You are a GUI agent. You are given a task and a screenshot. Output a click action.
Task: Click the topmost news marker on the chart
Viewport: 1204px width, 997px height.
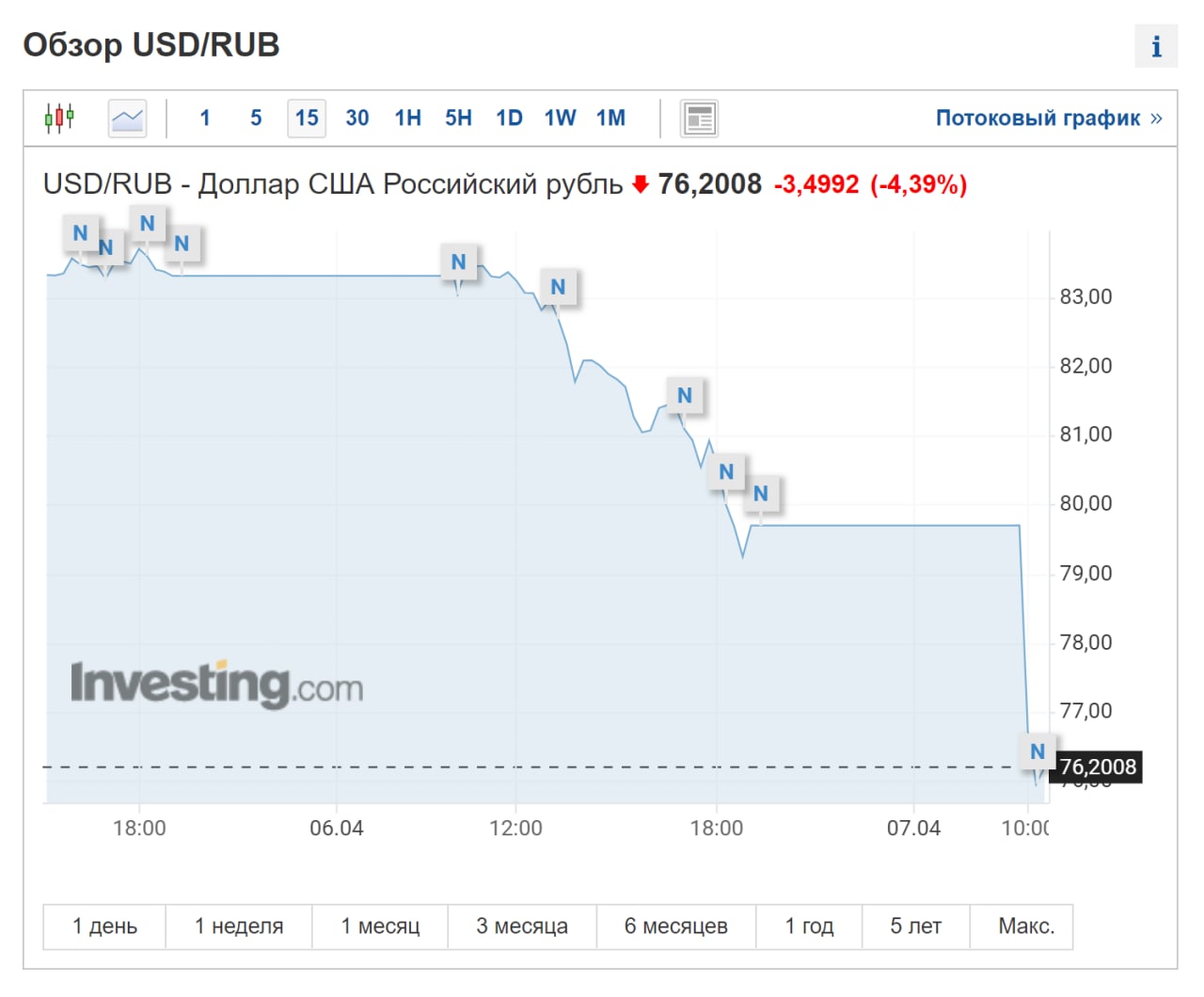click(148, 224)
